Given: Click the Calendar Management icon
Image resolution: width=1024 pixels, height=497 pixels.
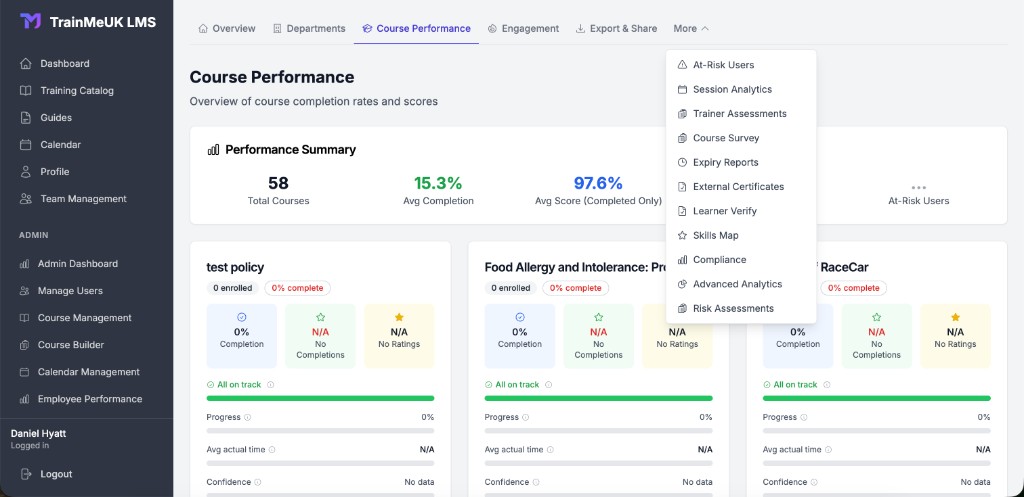Looking at the screenshot, I should pyautogui.click(x=24, y=372).
